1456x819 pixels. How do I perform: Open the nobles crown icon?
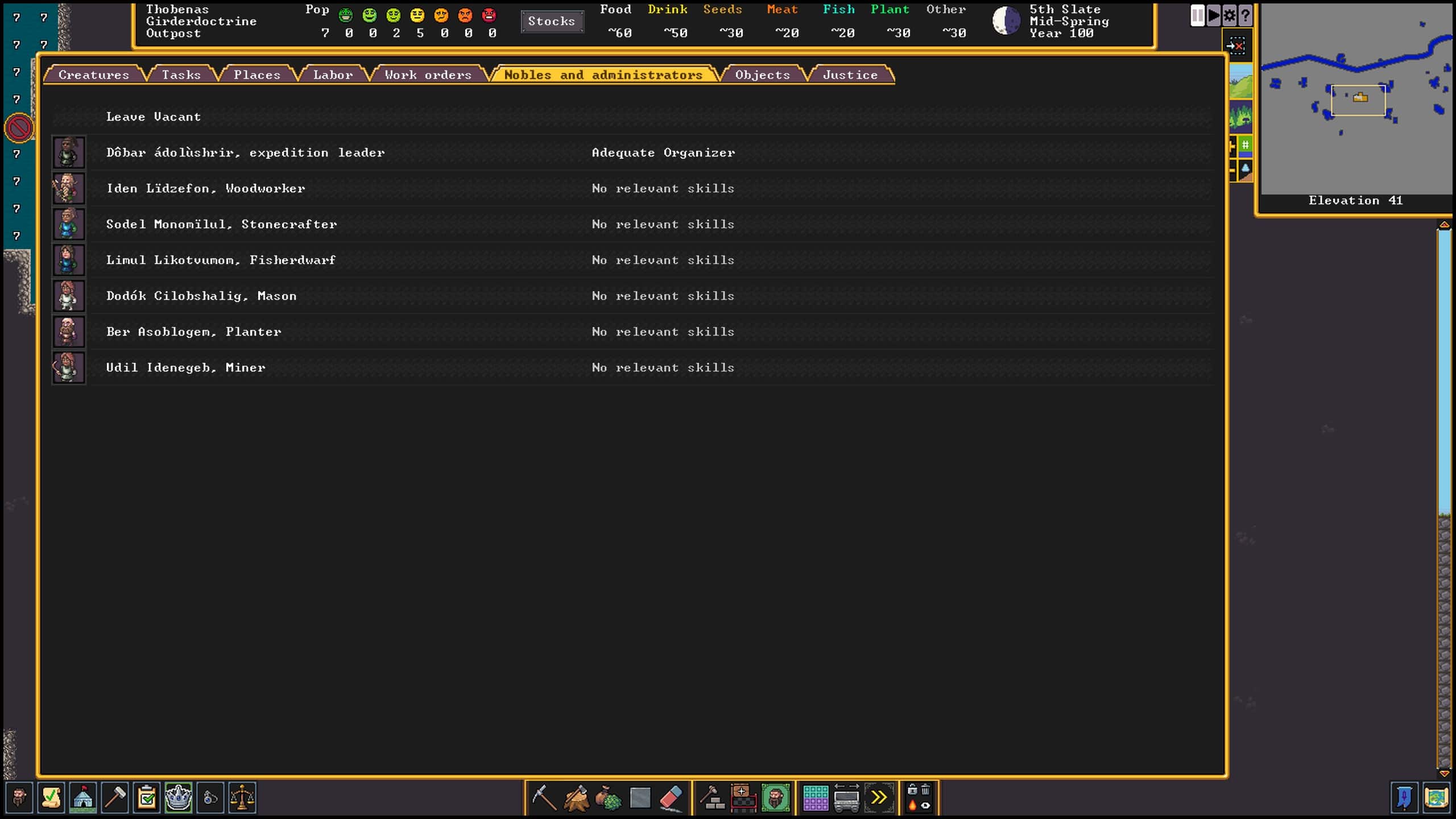(179, 797)
